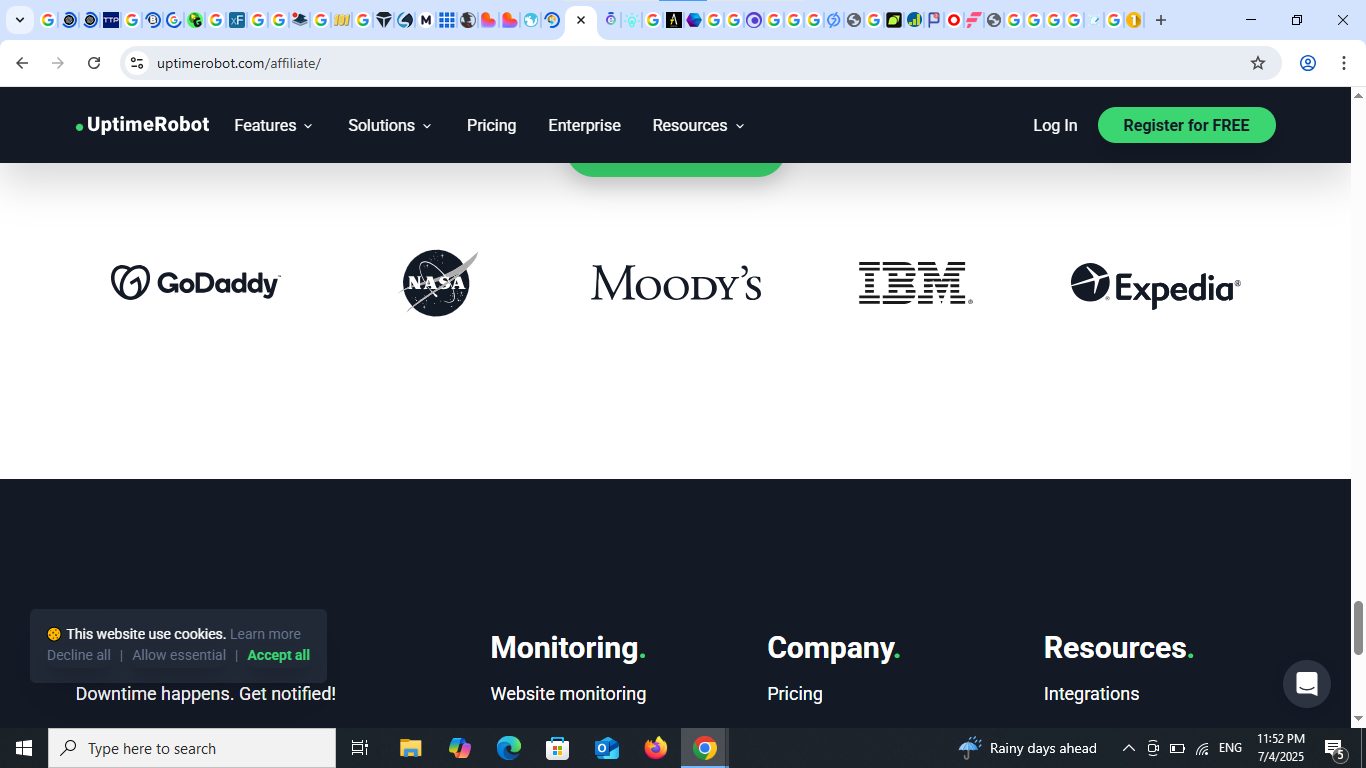Click the UptimeRobot logo in header

coord(143,125)
